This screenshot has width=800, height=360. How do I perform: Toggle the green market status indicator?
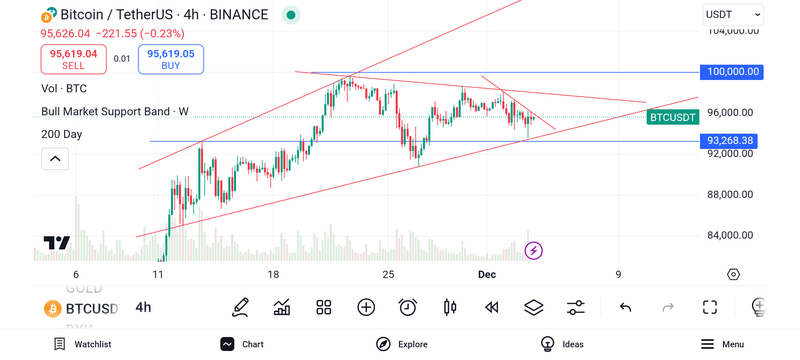coord(291,15)
